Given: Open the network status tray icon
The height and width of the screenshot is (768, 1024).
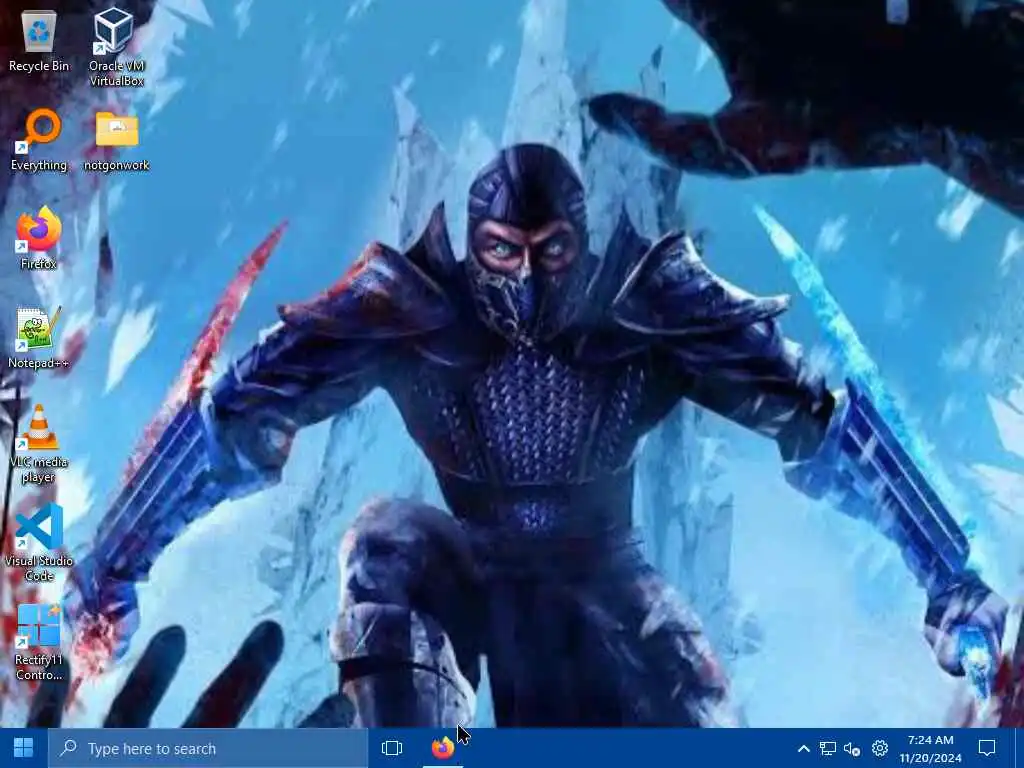Looking at the screenshot, I should (x=828, y=748).
